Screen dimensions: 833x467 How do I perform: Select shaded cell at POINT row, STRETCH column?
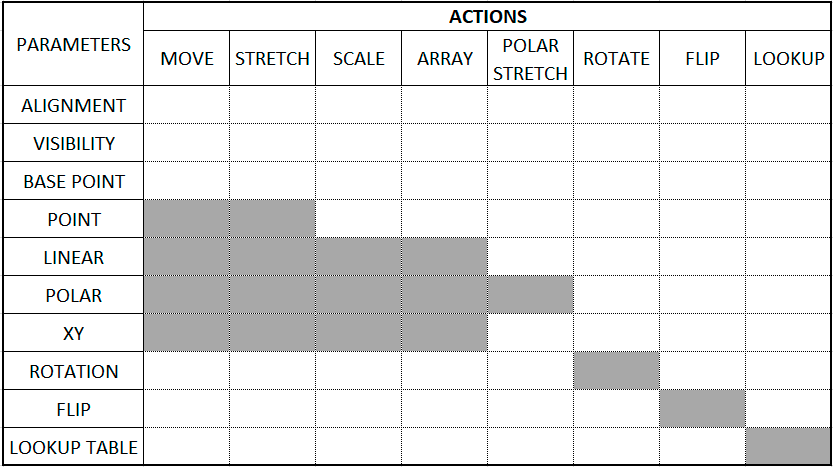point(272,219)
